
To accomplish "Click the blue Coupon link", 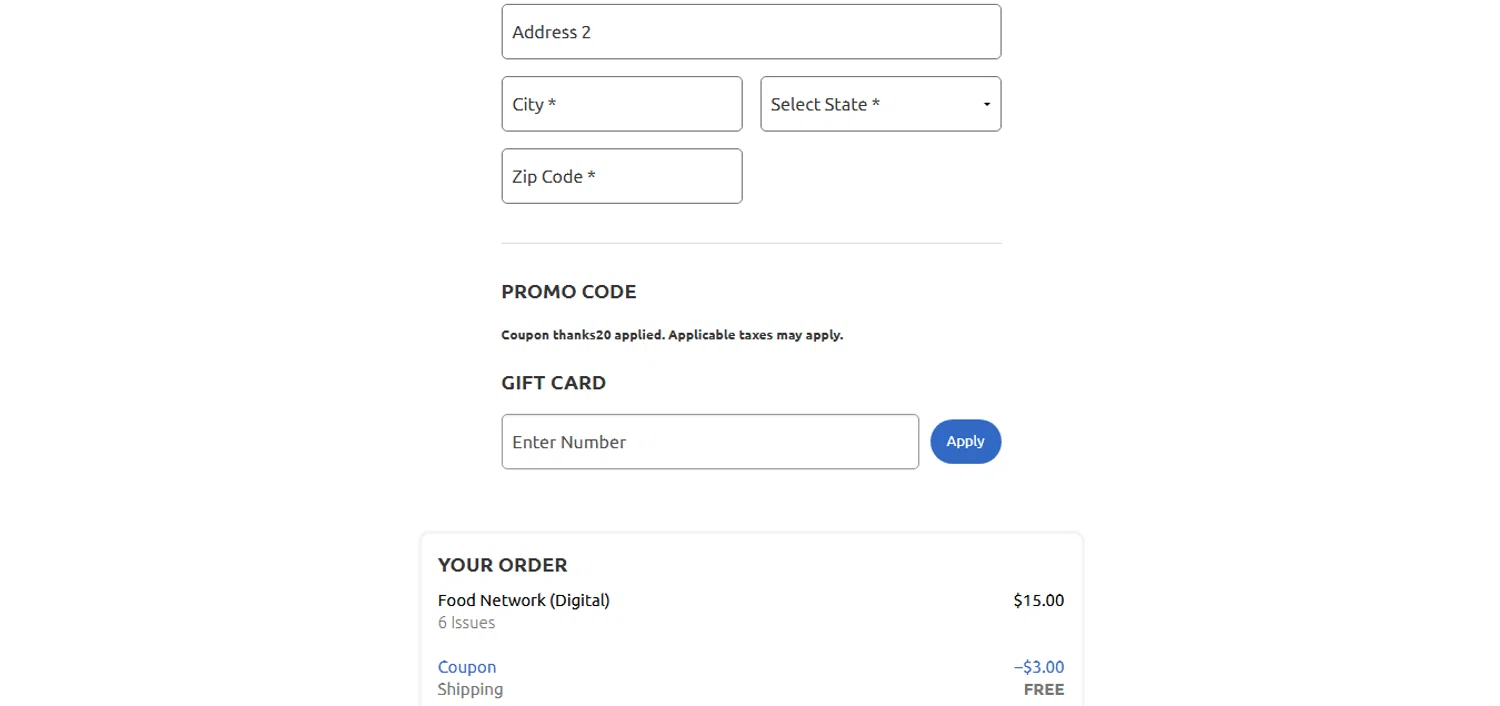I will (467, 667).
